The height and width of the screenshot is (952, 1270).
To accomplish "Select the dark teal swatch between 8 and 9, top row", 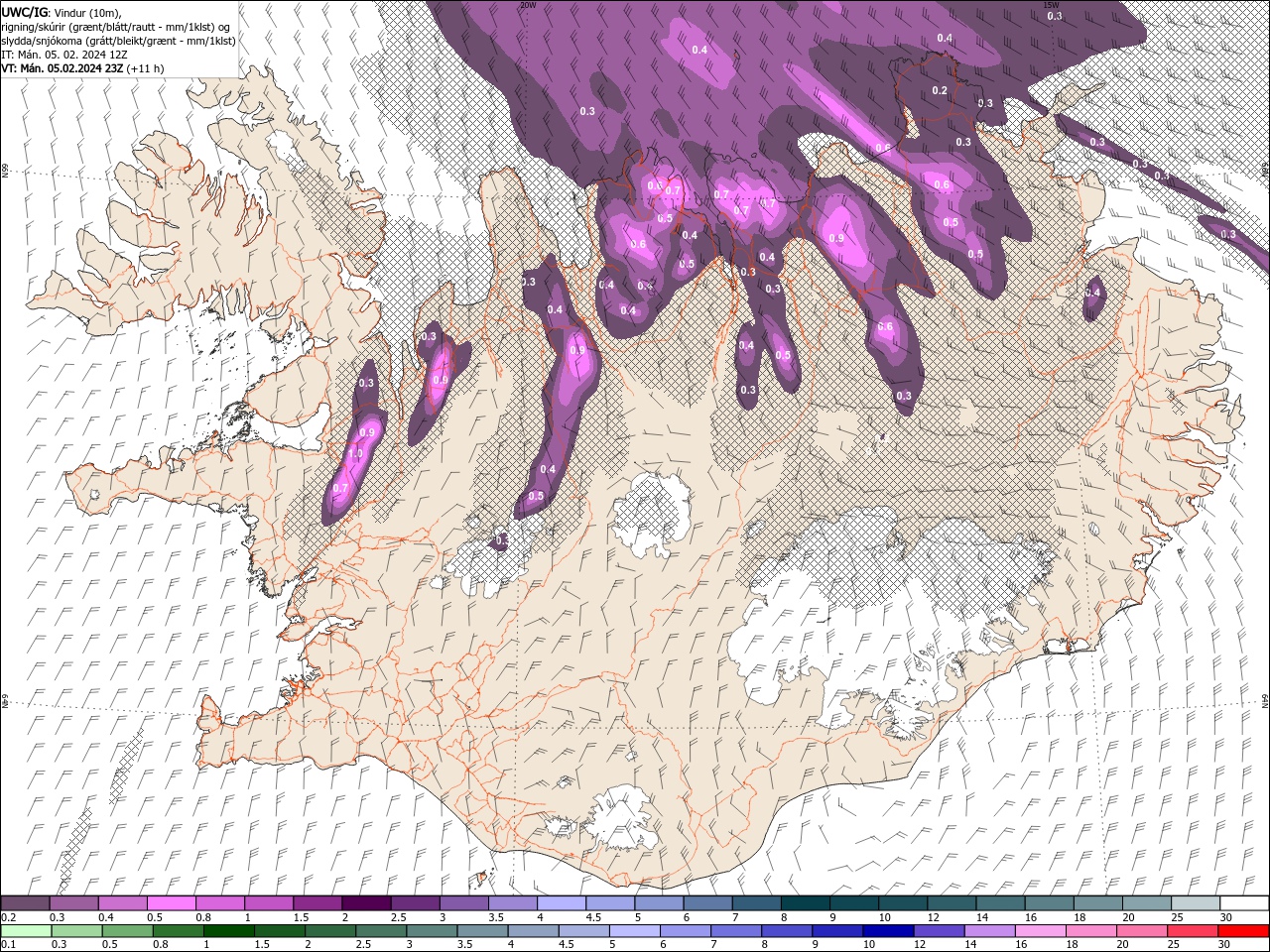I will 805,902.
